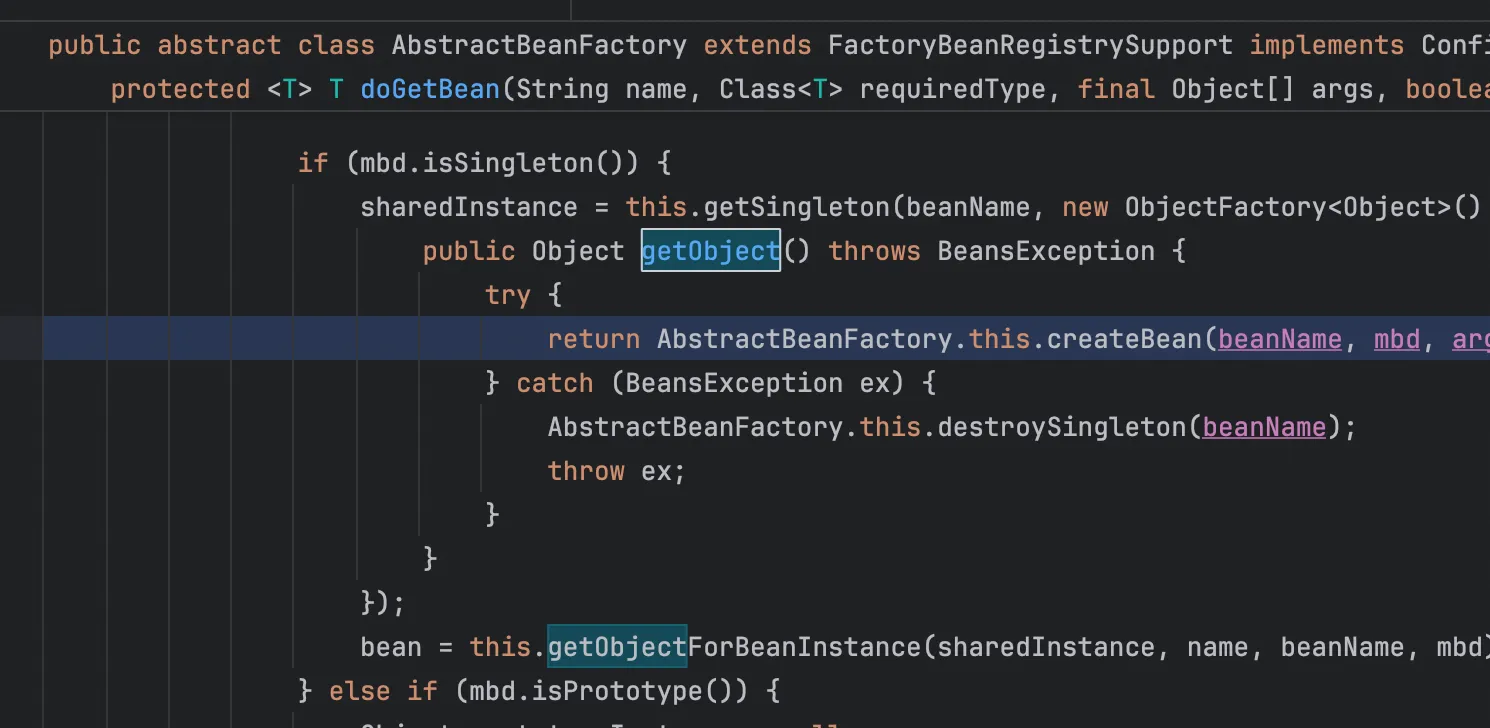Click the gutter beside the highlighted return line
The width and height of the screenshot is (1490, 728).
click(20, 339)
